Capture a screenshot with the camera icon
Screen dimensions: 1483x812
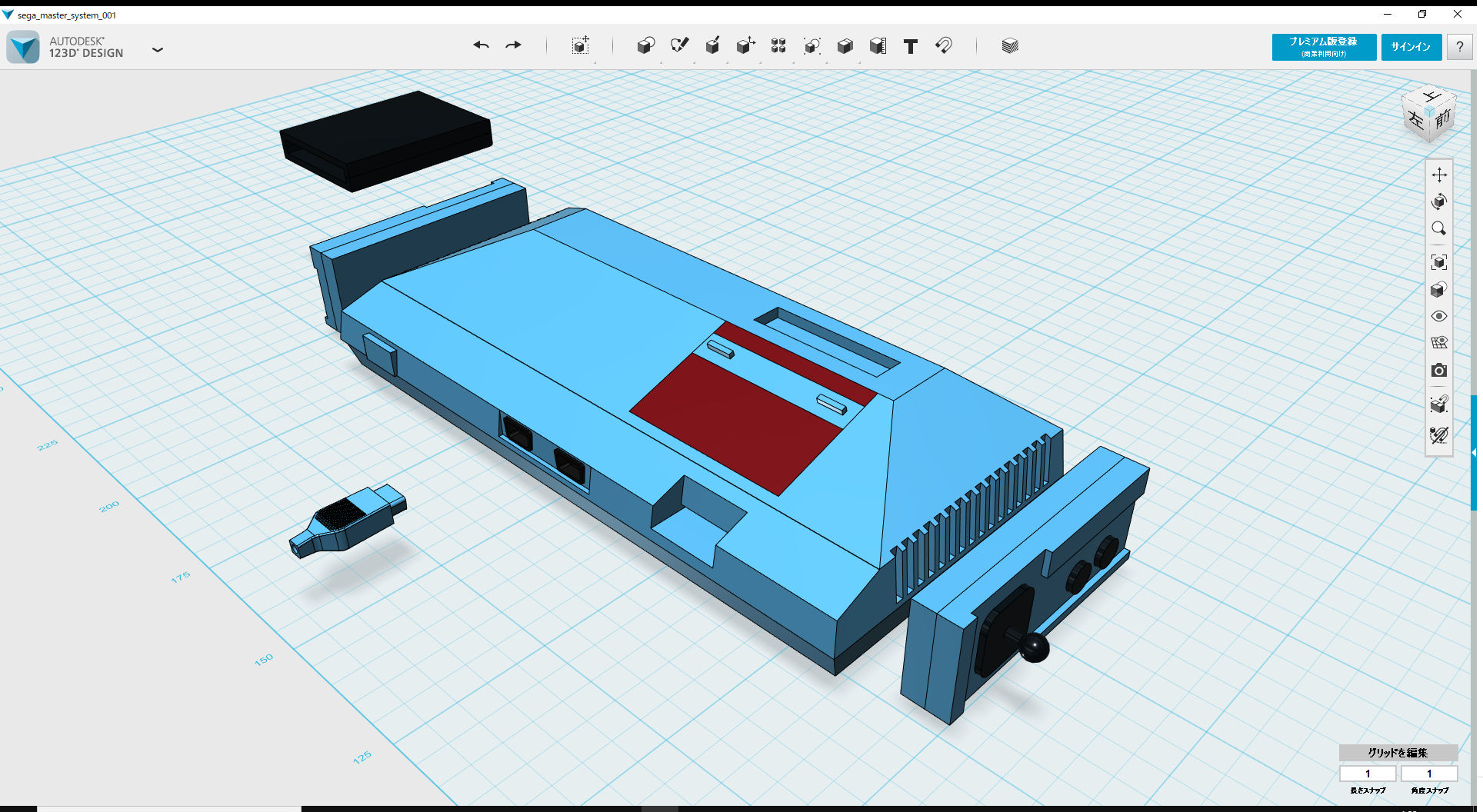(x=1440, y=371)
